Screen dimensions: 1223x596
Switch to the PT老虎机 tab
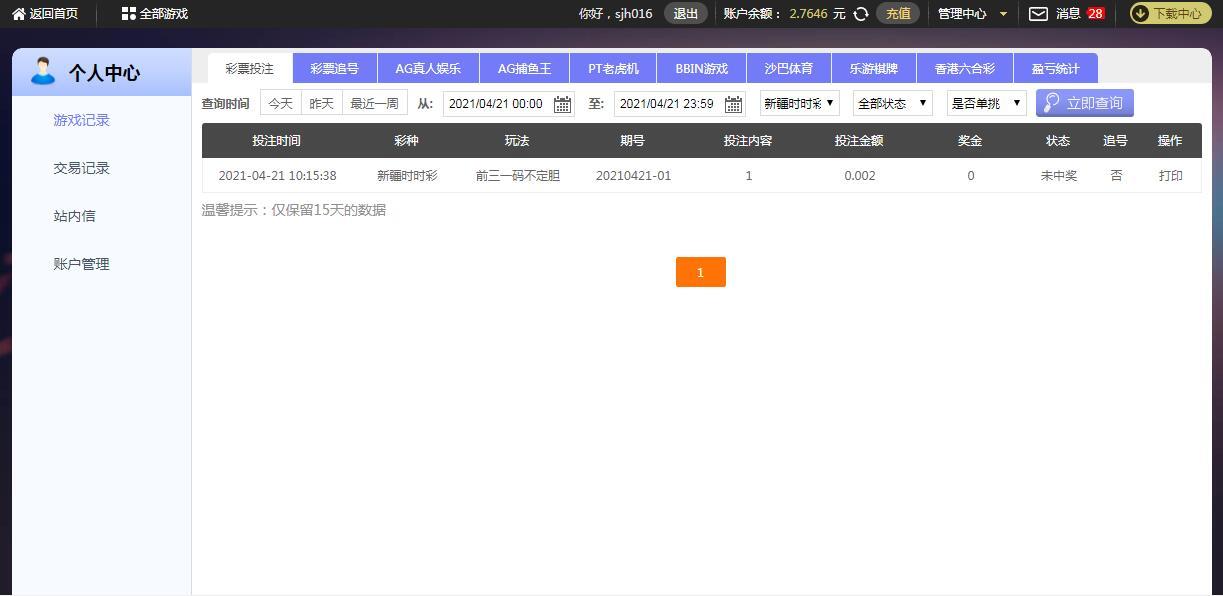point(613,69)
